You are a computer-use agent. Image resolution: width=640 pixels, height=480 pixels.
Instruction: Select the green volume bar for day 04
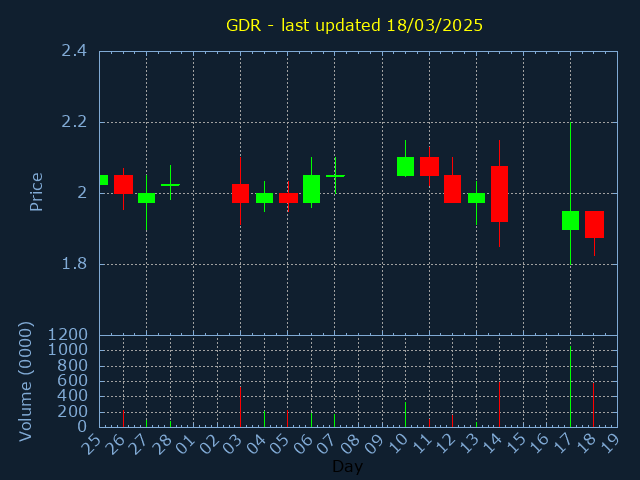tap(264, 419)
